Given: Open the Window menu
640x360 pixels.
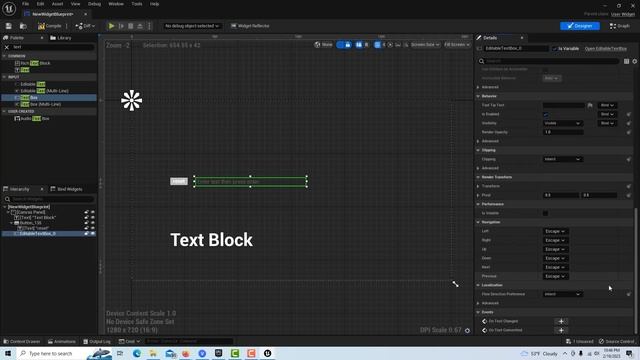Looking at the screenshot, I should click(116, 4).
